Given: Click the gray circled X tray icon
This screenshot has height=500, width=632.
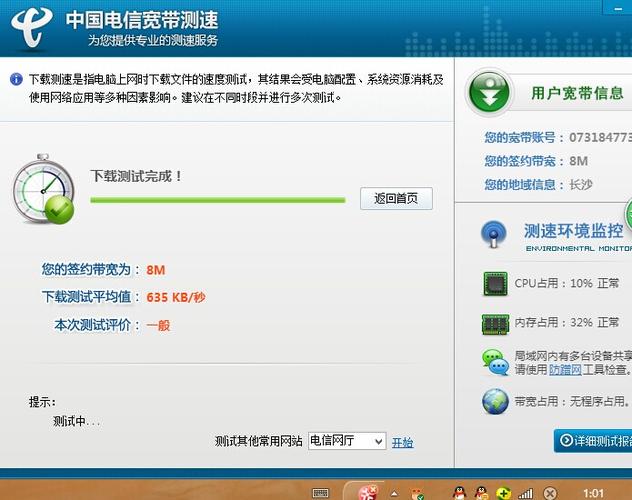Looking at the screenshot, I should coord(550,493).
